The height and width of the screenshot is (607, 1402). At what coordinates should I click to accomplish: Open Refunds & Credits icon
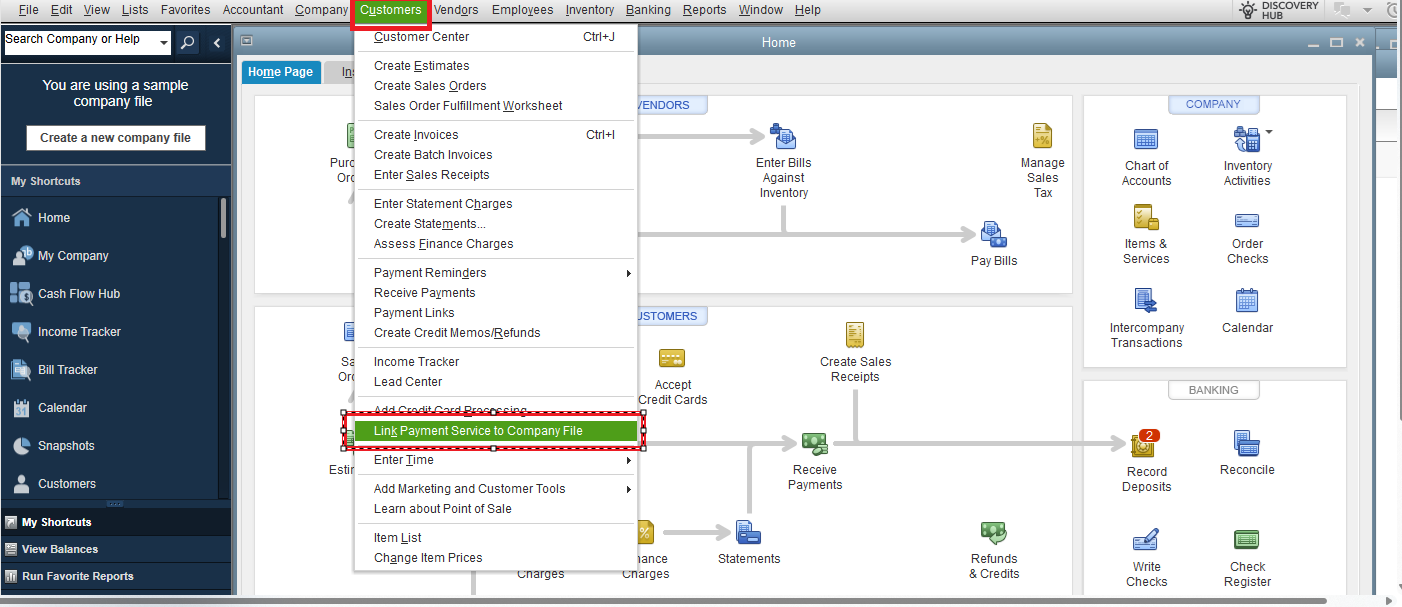[993, 532]
